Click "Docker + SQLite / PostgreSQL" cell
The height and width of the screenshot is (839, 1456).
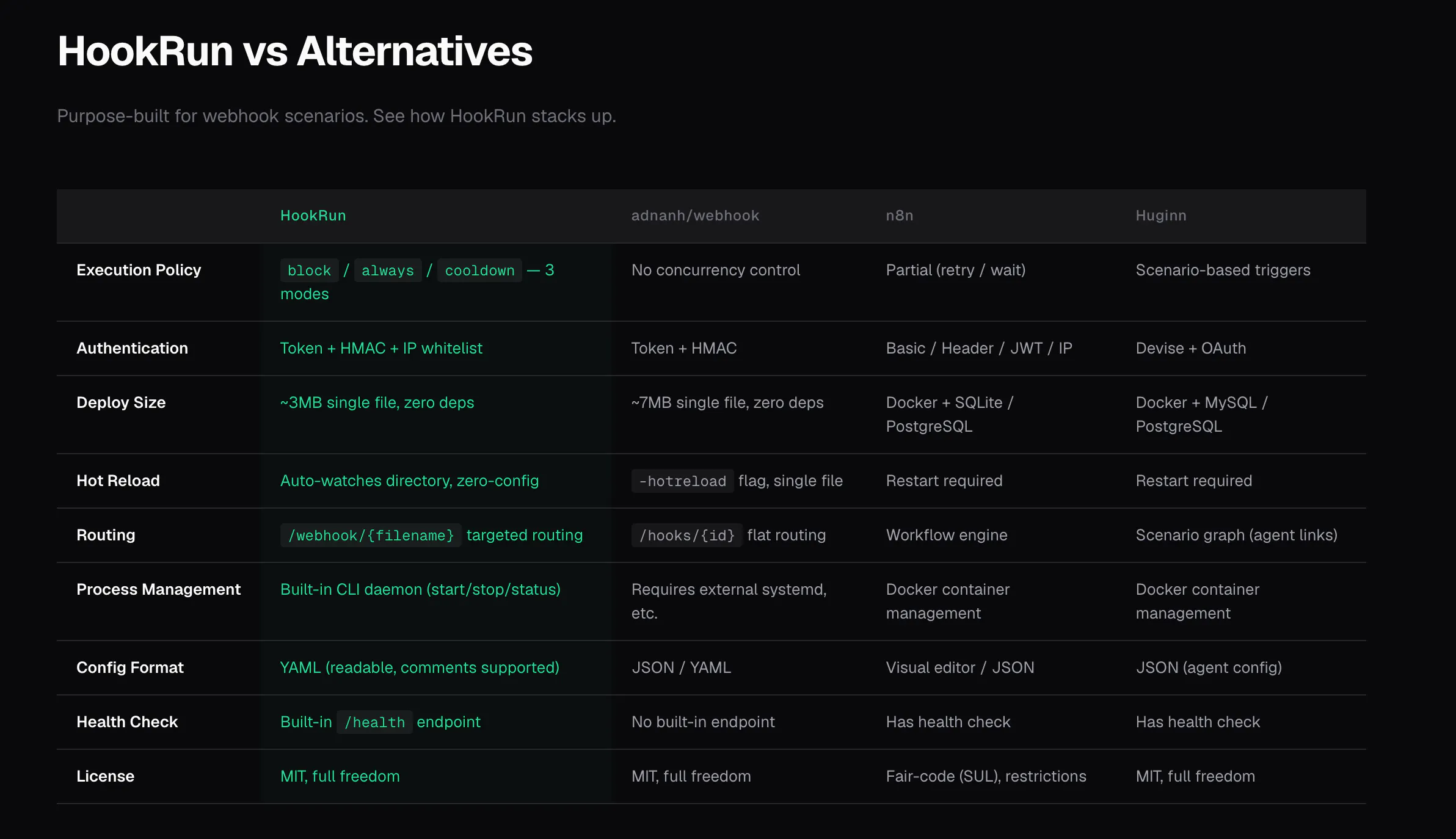[x=950, y=414]
